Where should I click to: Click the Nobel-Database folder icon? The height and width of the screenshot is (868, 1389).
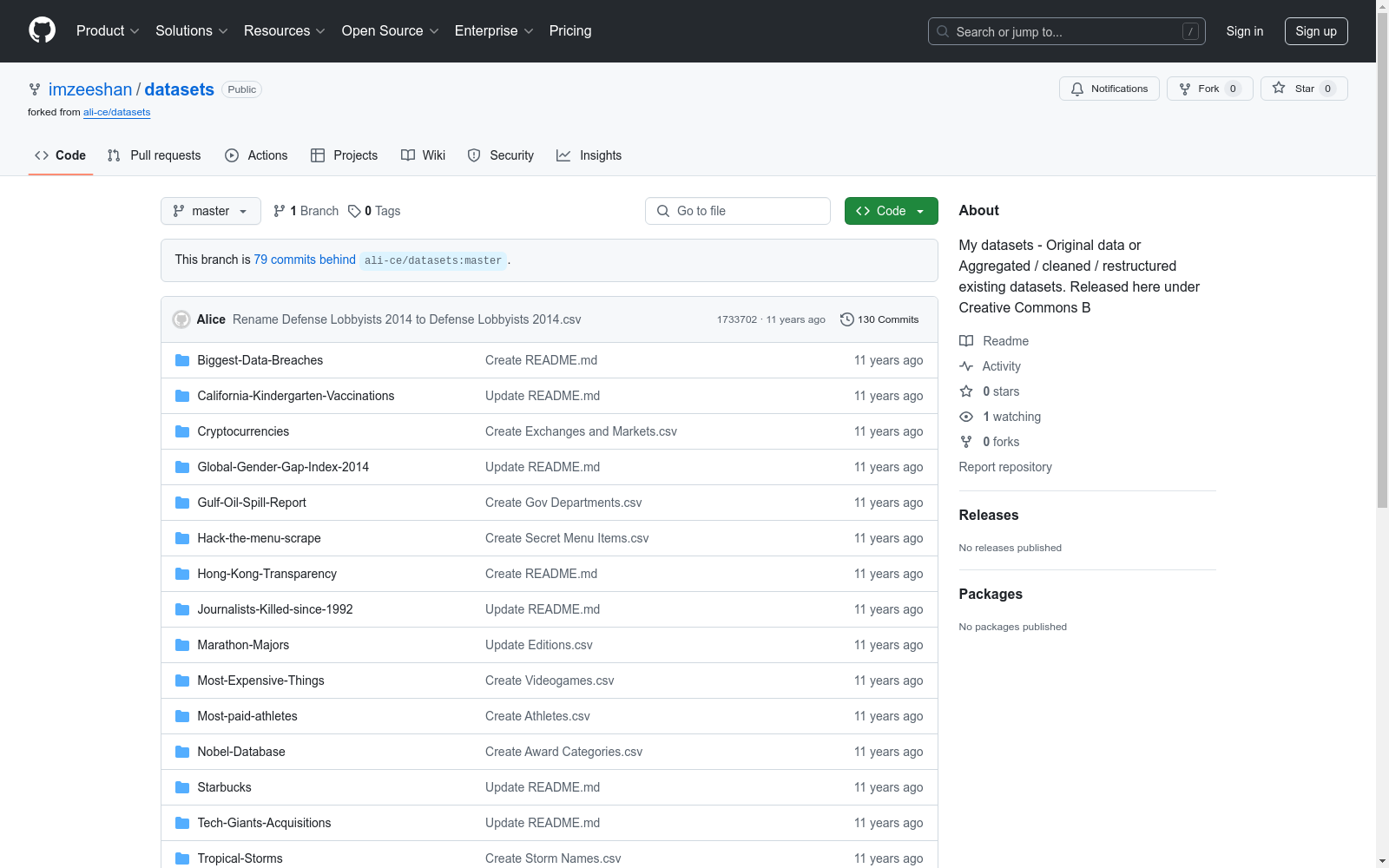pos(182,752)
